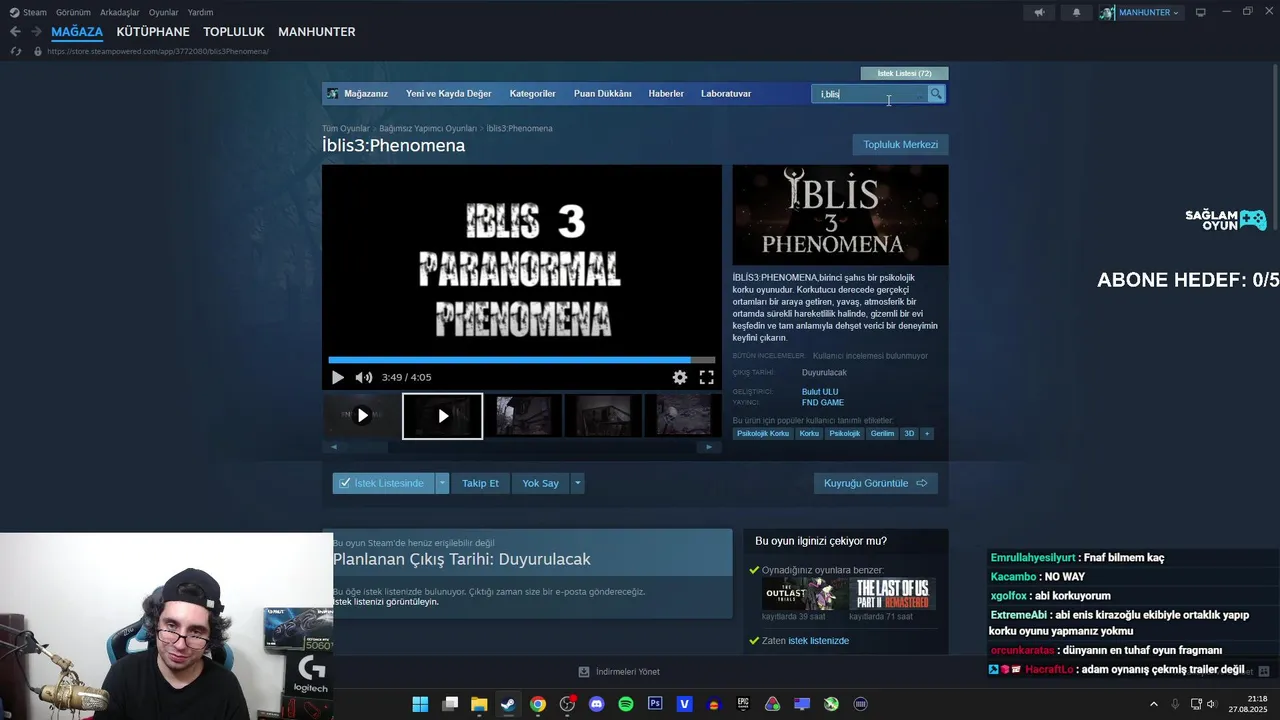1280x720 pixels.
Task: Open the Windows Start menu
Action: point(420,704)
